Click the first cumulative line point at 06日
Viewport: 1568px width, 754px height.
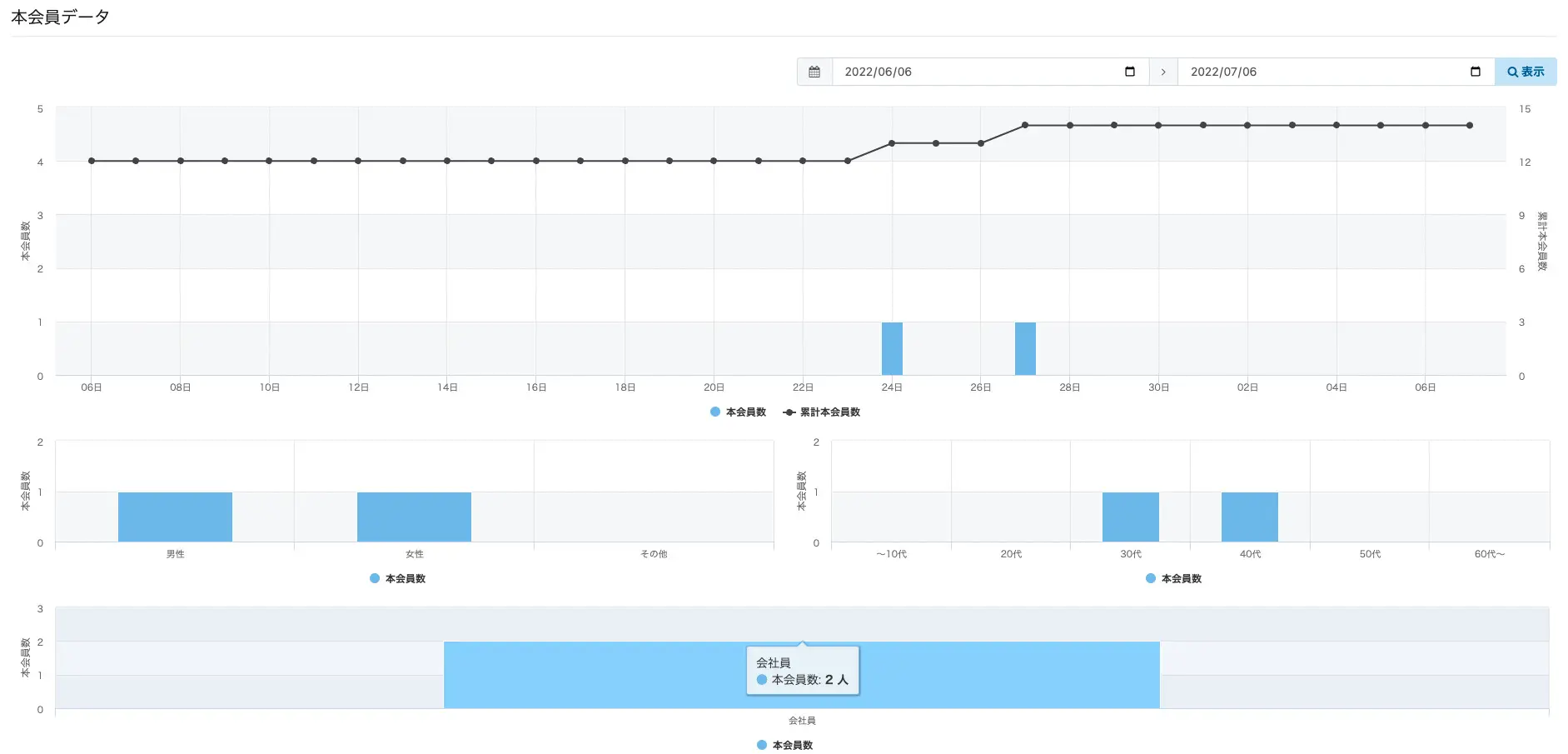click(92, 161)
